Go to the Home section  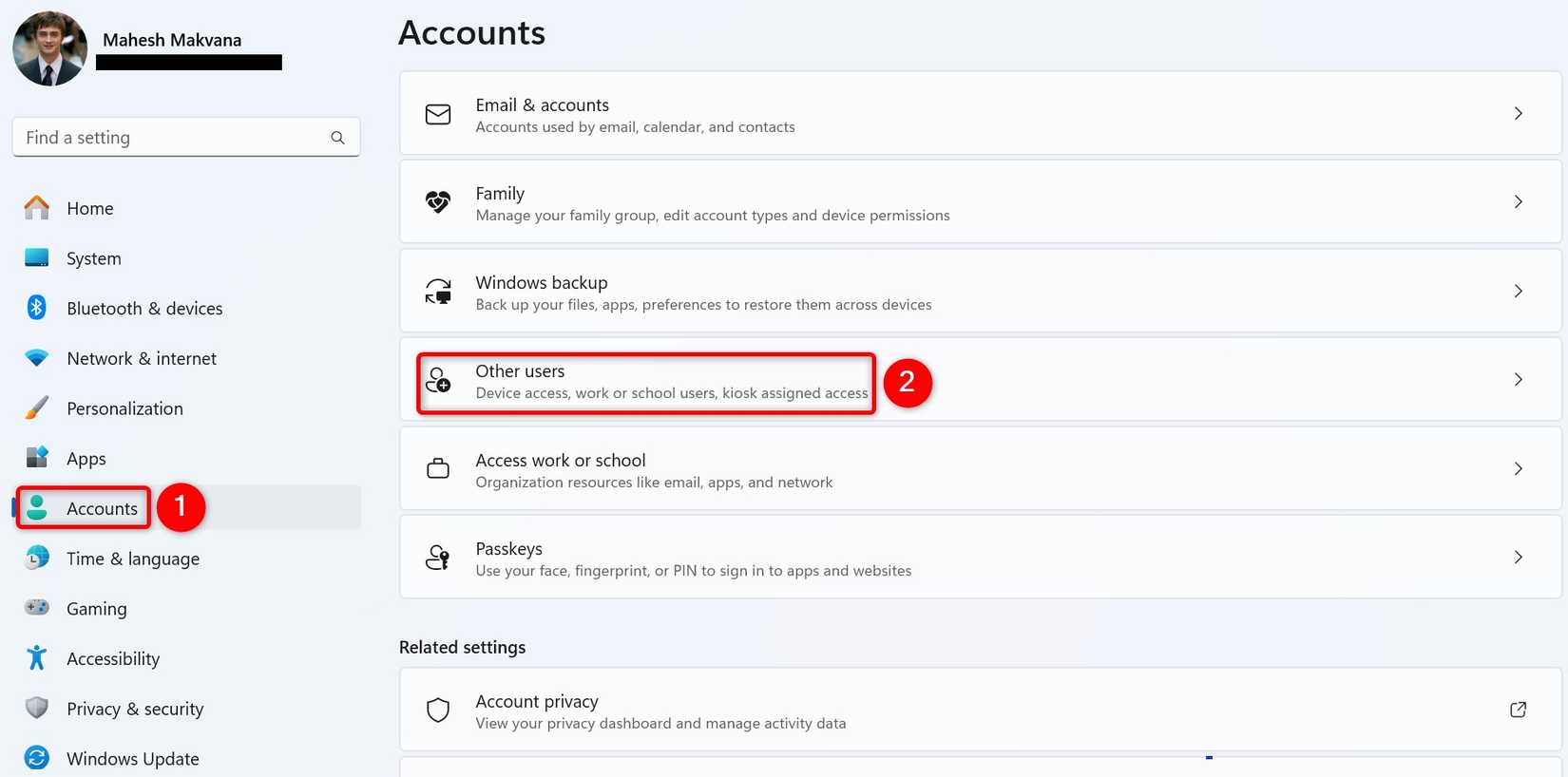(x=90, y=208)
